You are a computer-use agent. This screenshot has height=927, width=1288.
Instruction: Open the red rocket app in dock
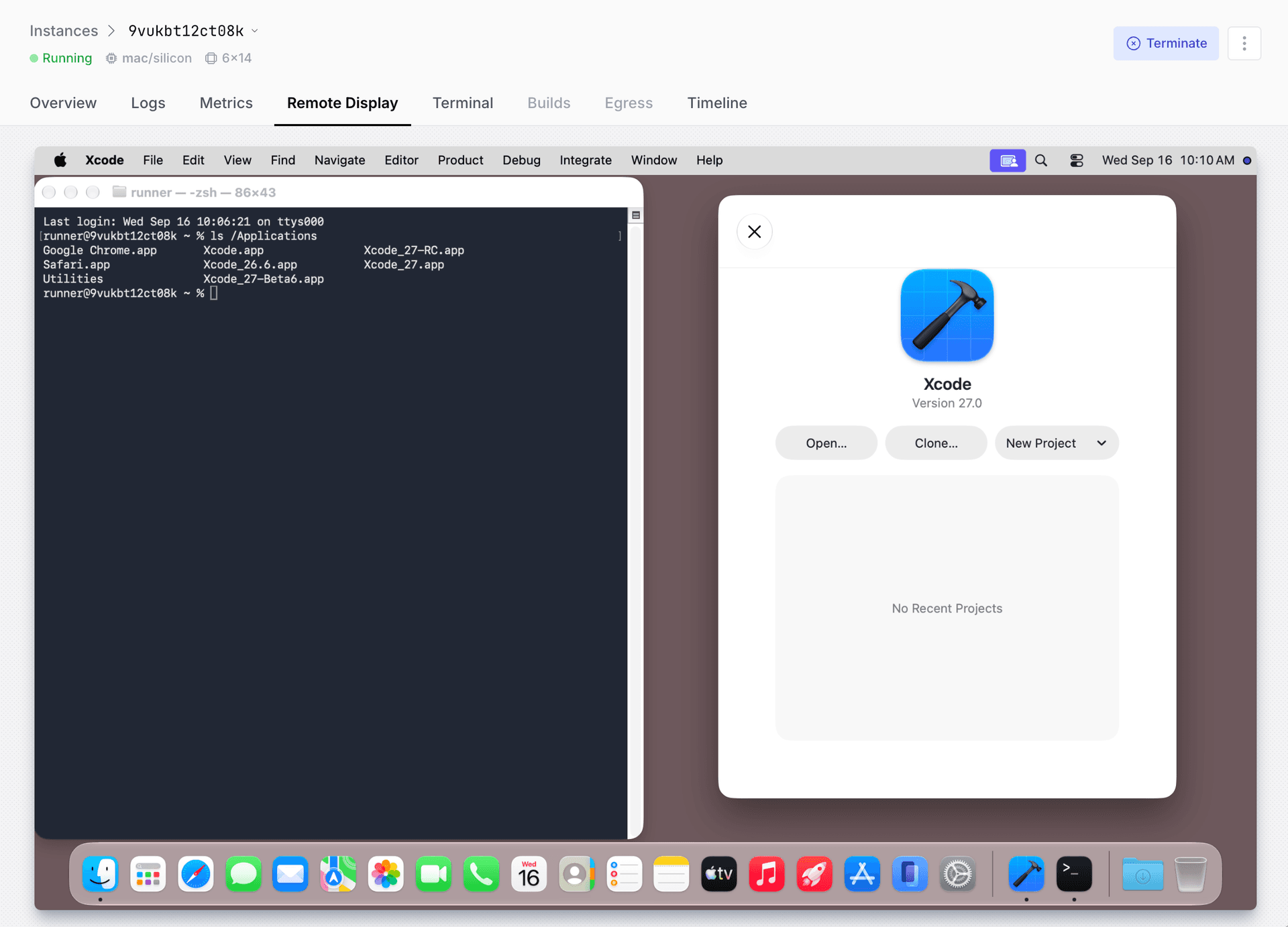(x=814, y=874)
